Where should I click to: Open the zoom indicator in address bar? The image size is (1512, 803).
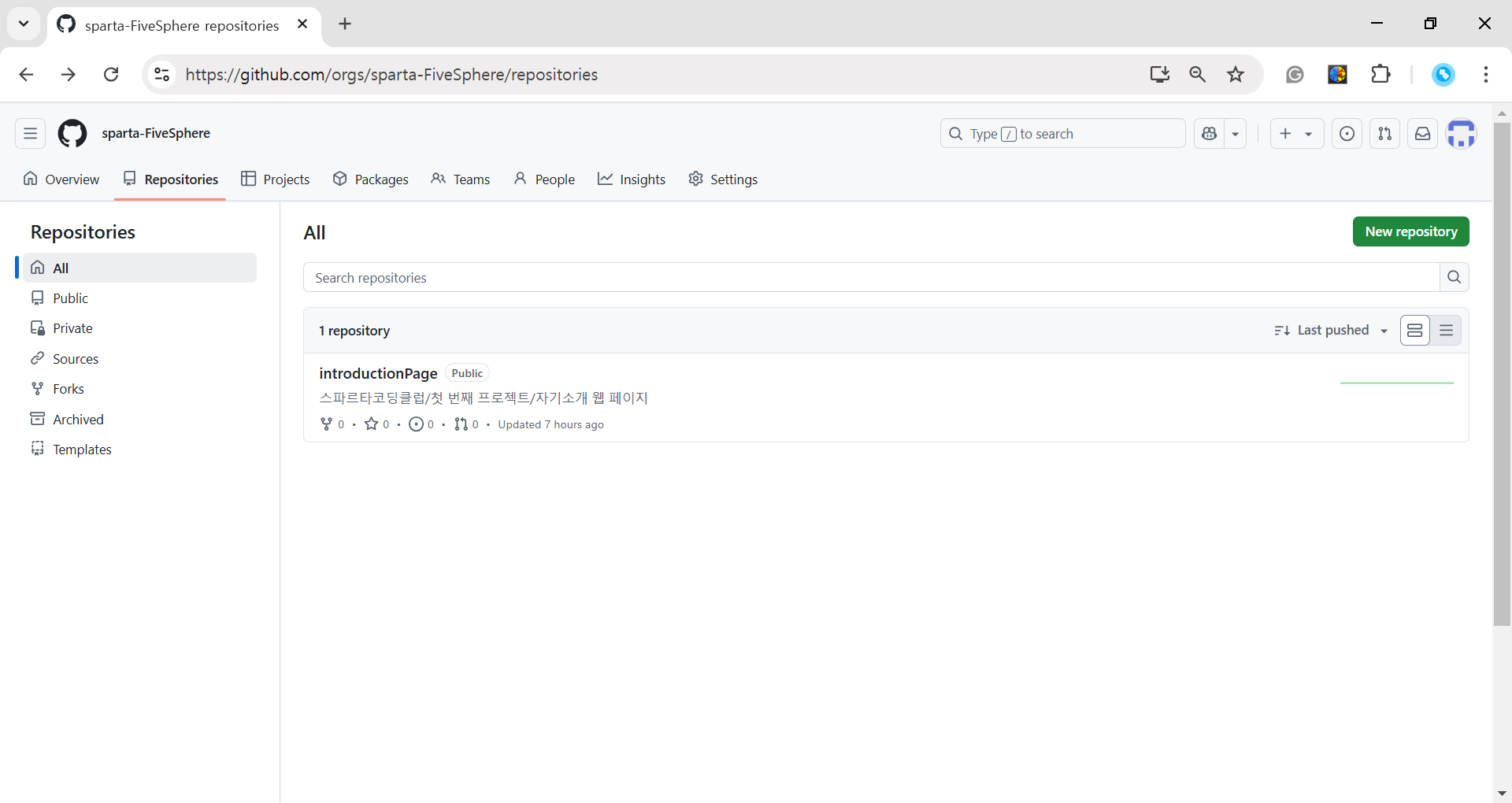[x=1198, y=75]
